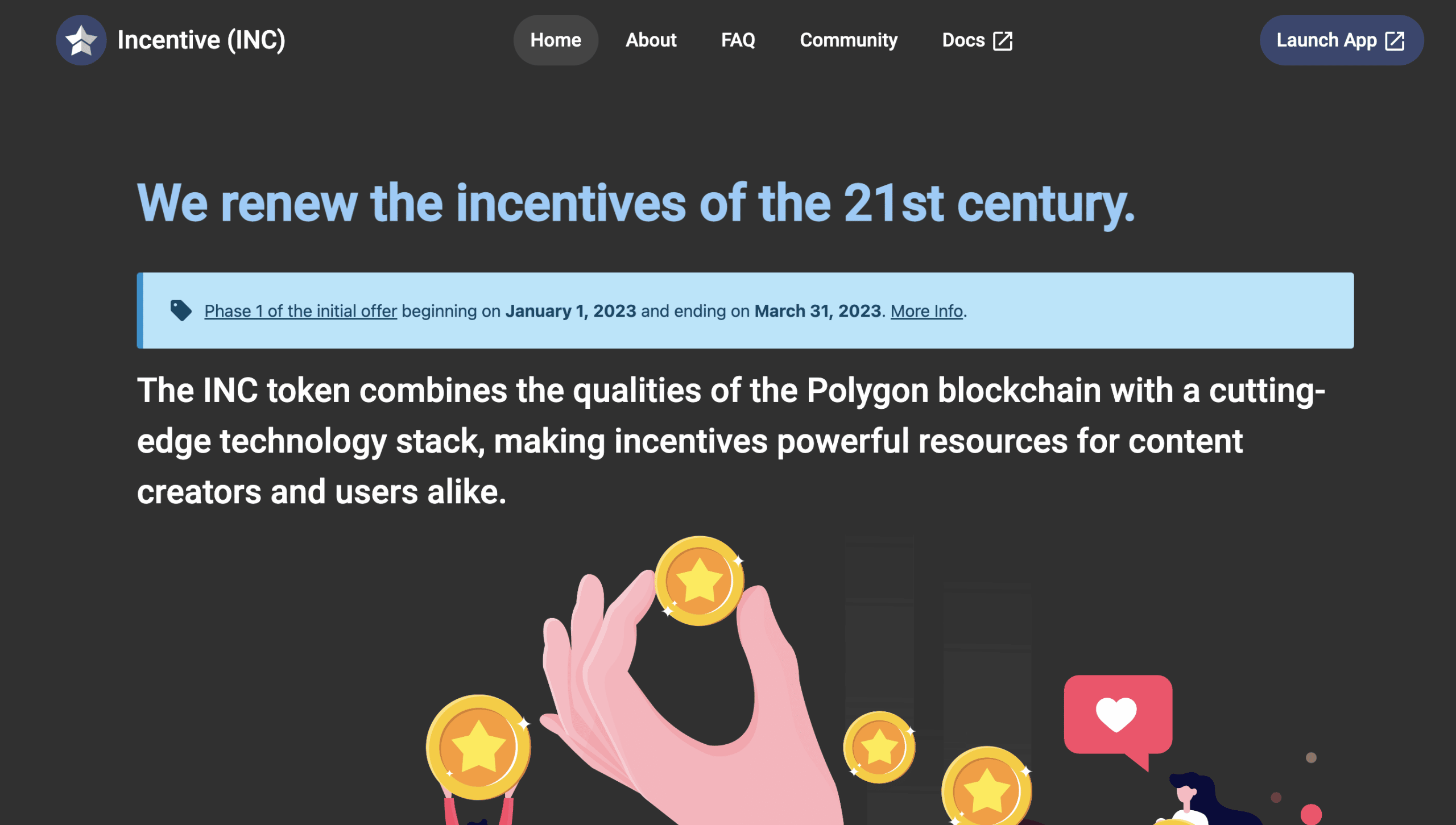Click the large star coin at lower left
This screenshot has width=1456, height=825.
coord(478,747)
